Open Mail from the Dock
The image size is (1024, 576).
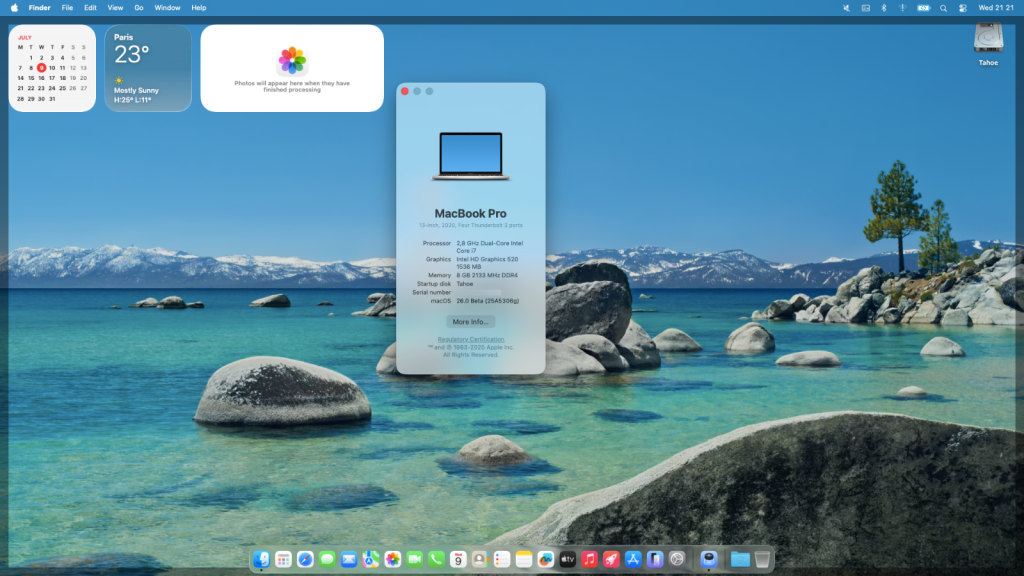tap(349, 559)
